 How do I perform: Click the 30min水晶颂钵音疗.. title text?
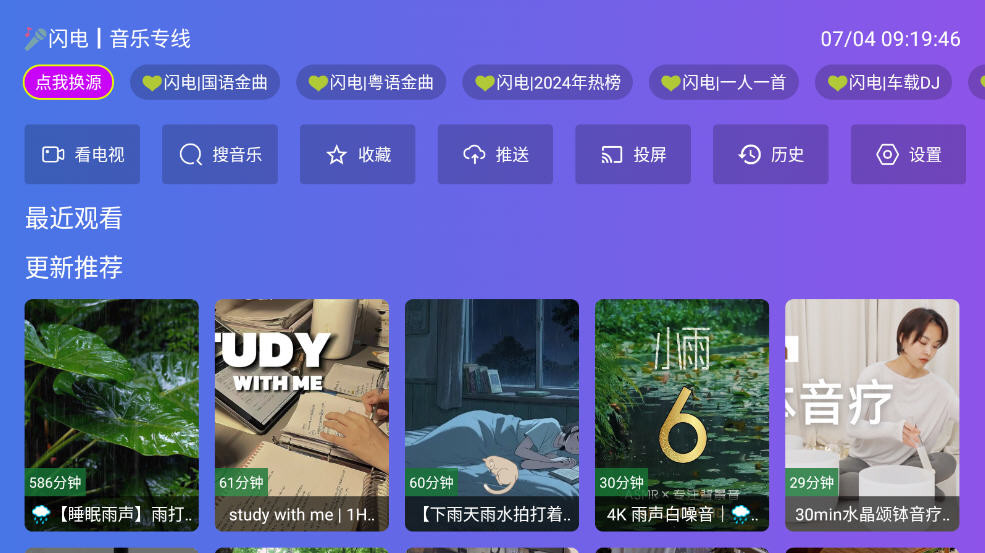(x=872, y=515)
